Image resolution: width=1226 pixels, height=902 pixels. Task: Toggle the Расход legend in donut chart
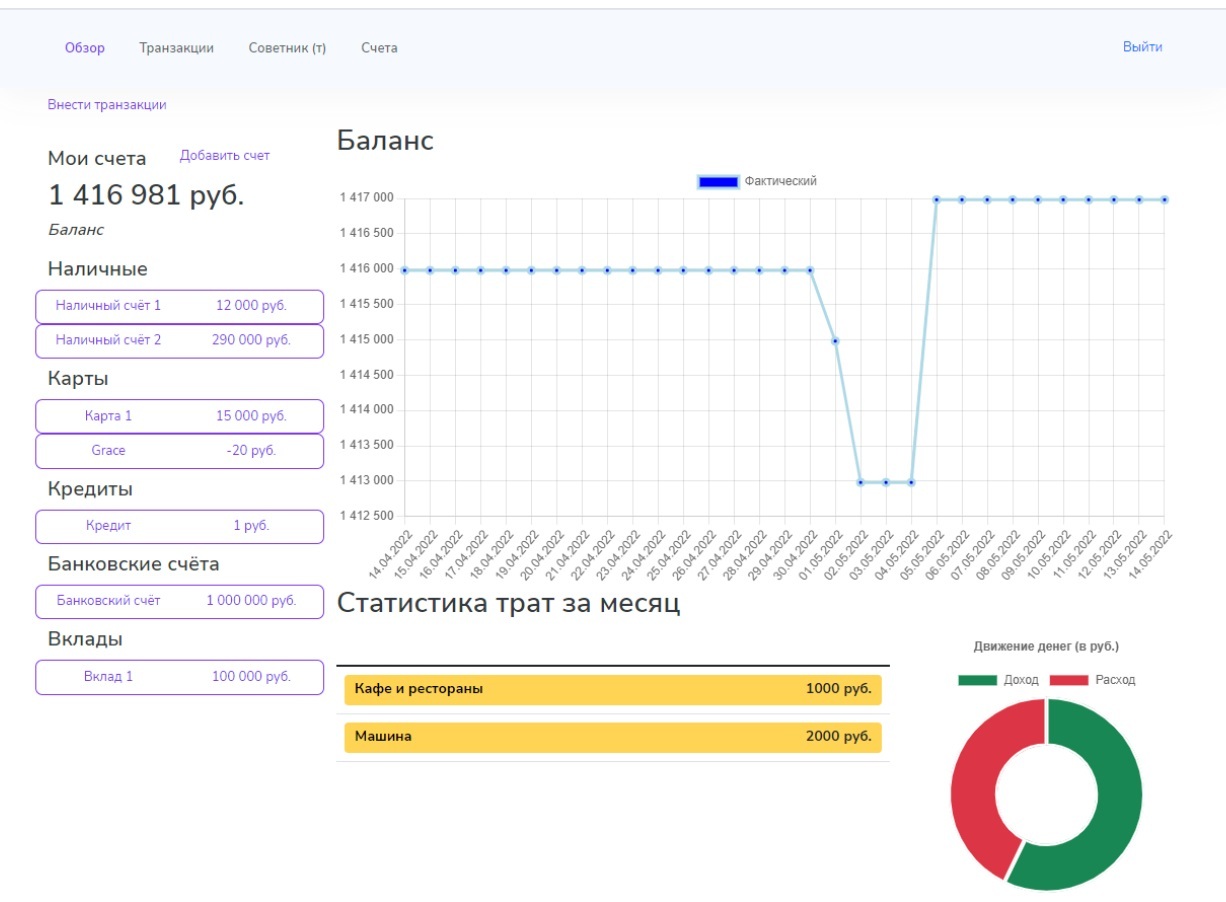click(1095, 680)
